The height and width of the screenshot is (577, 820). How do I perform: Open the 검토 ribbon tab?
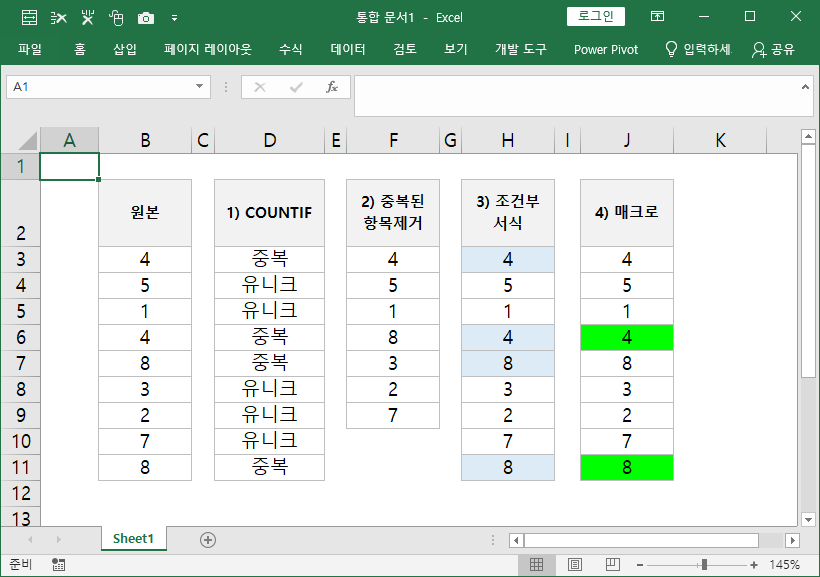[405, 49]
